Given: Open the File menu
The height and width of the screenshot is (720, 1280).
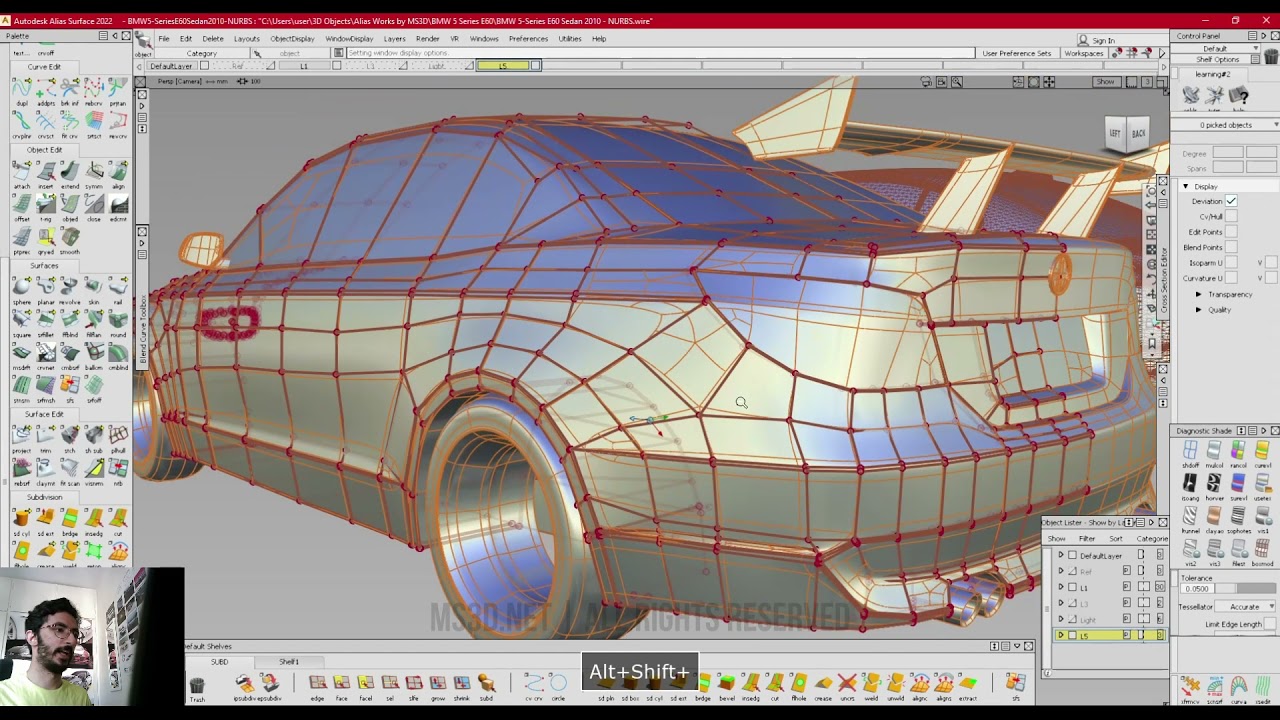Looking at the screenshot, I should 163,39.
